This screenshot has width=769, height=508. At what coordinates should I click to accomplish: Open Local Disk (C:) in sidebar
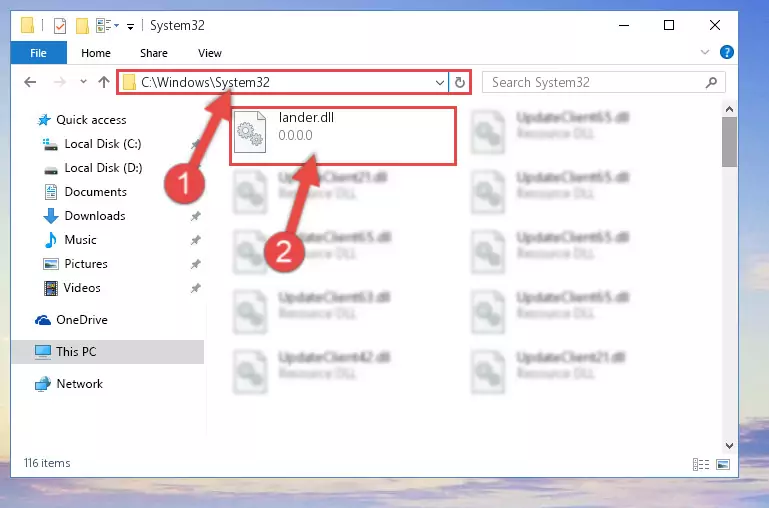pos(103,144)
